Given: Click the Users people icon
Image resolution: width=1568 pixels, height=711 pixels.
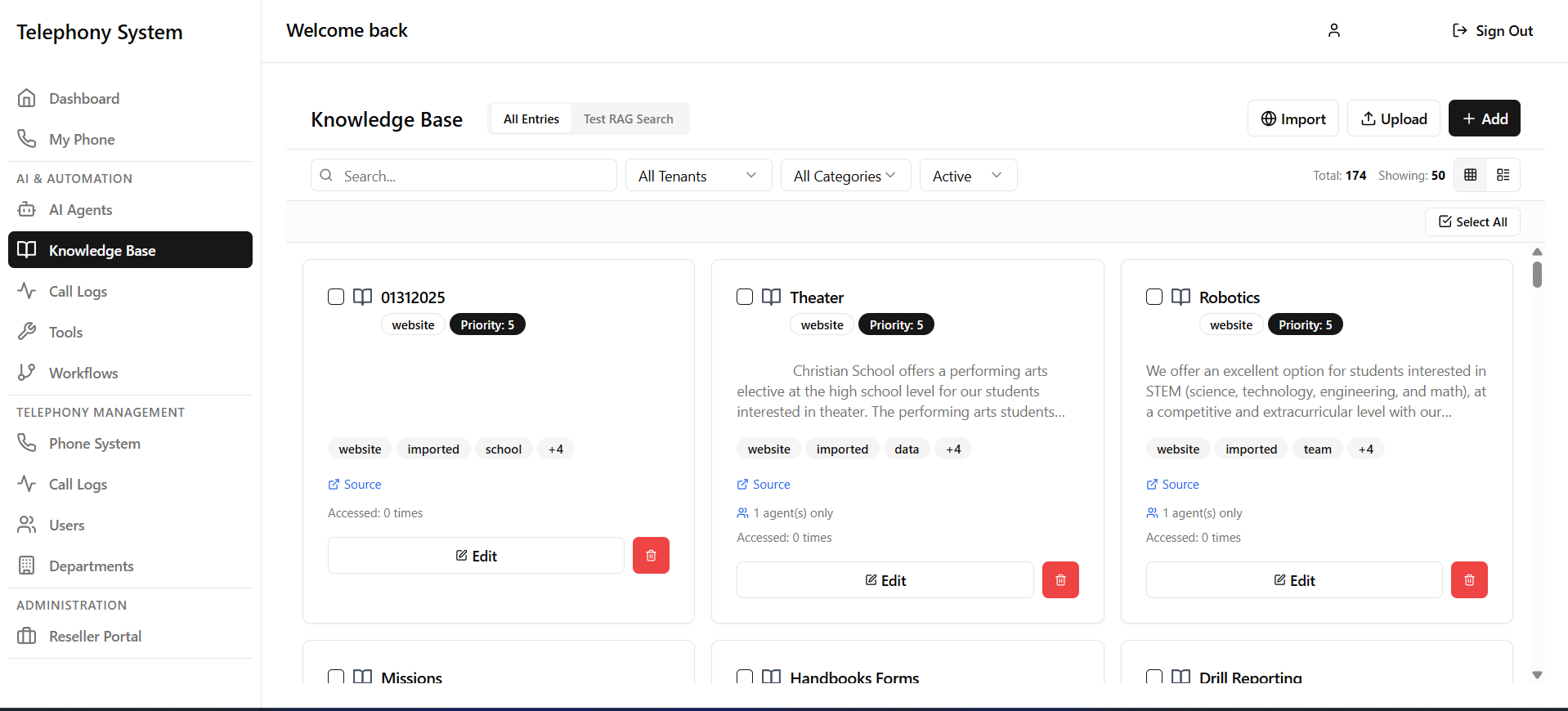Looking at the screenshot, I should pos(27,525).
